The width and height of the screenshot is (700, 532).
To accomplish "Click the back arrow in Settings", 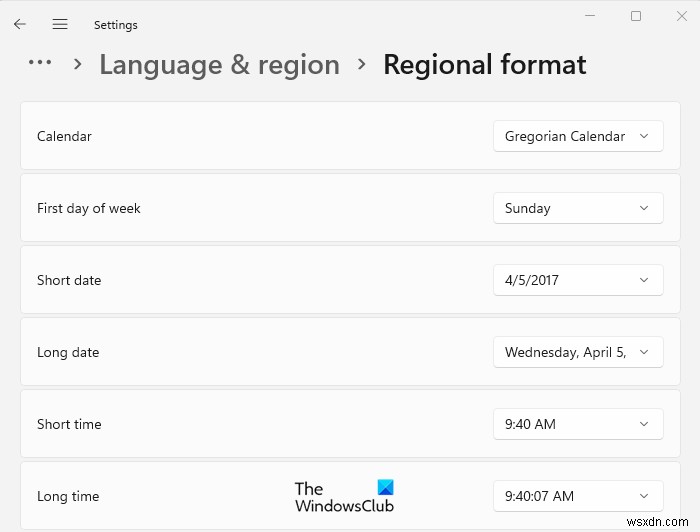I will click(20, 24).
